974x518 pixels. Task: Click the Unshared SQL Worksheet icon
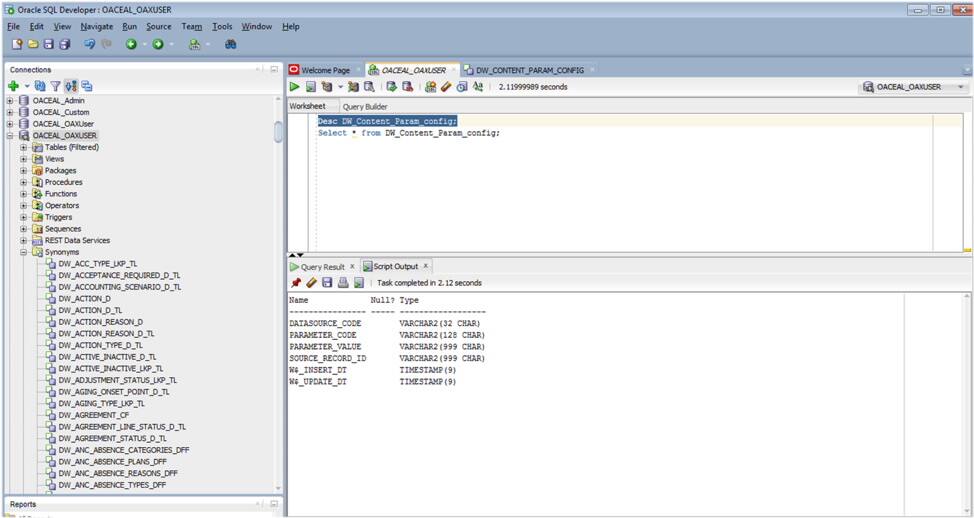(x=430, y=87)
